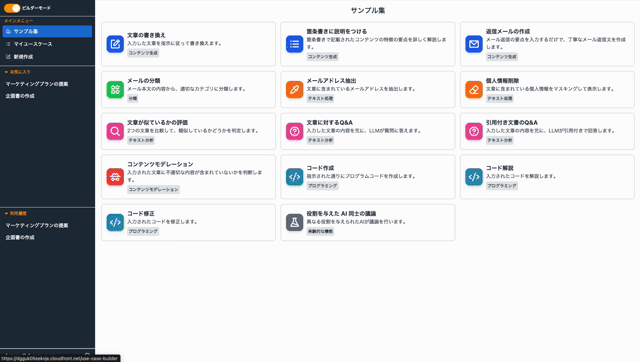Image resolution: width=640 pixels, height=362 pixels.
Task: Click the コード修正 code-brackets icon
Action: click(x=115, y=222)
